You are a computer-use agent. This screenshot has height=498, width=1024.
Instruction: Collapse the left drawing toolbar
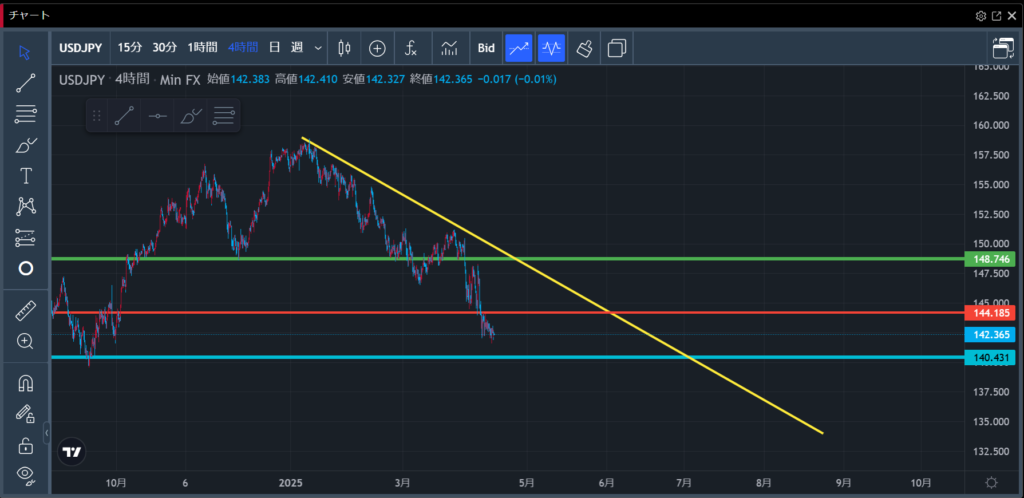[46, 432]
